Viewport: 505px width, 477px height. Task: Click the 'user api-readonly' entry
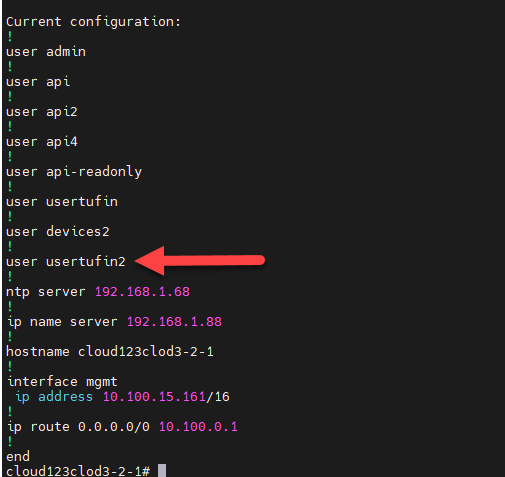coord(74,172)
